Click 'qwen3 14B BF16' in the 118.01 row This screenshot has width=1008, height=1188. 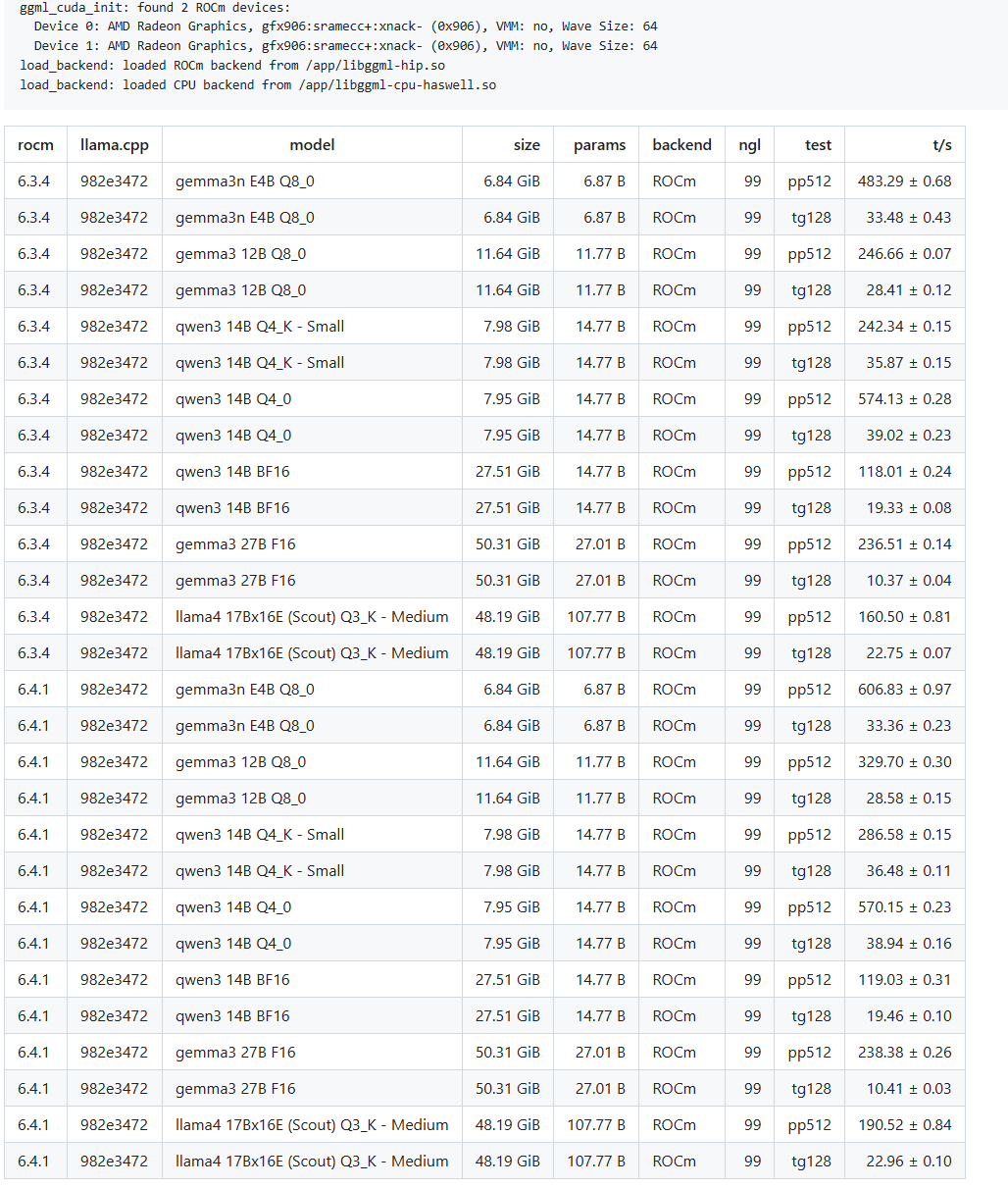232,472
